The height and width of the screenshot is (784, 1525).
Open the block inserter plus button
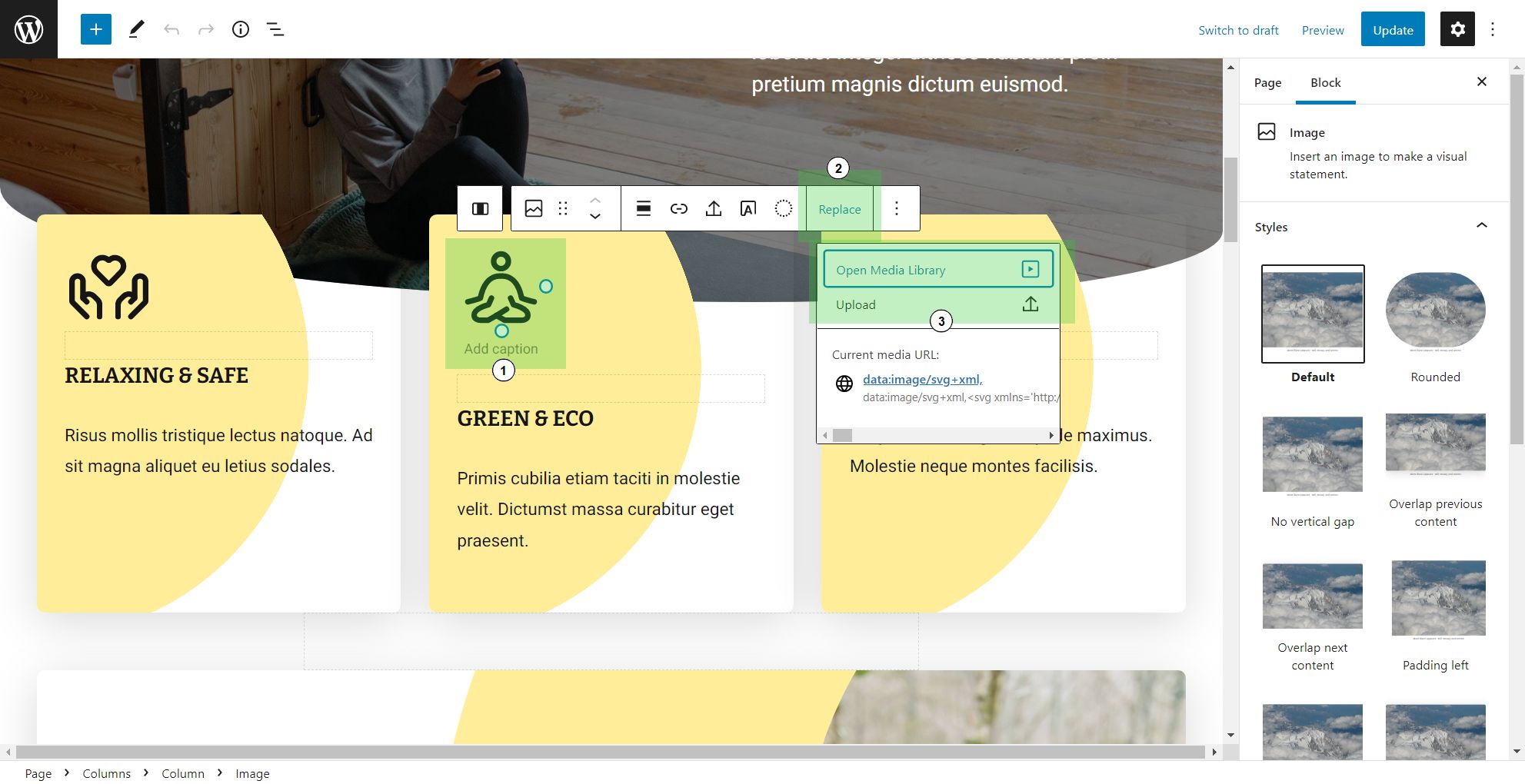(x=96, y=29)
